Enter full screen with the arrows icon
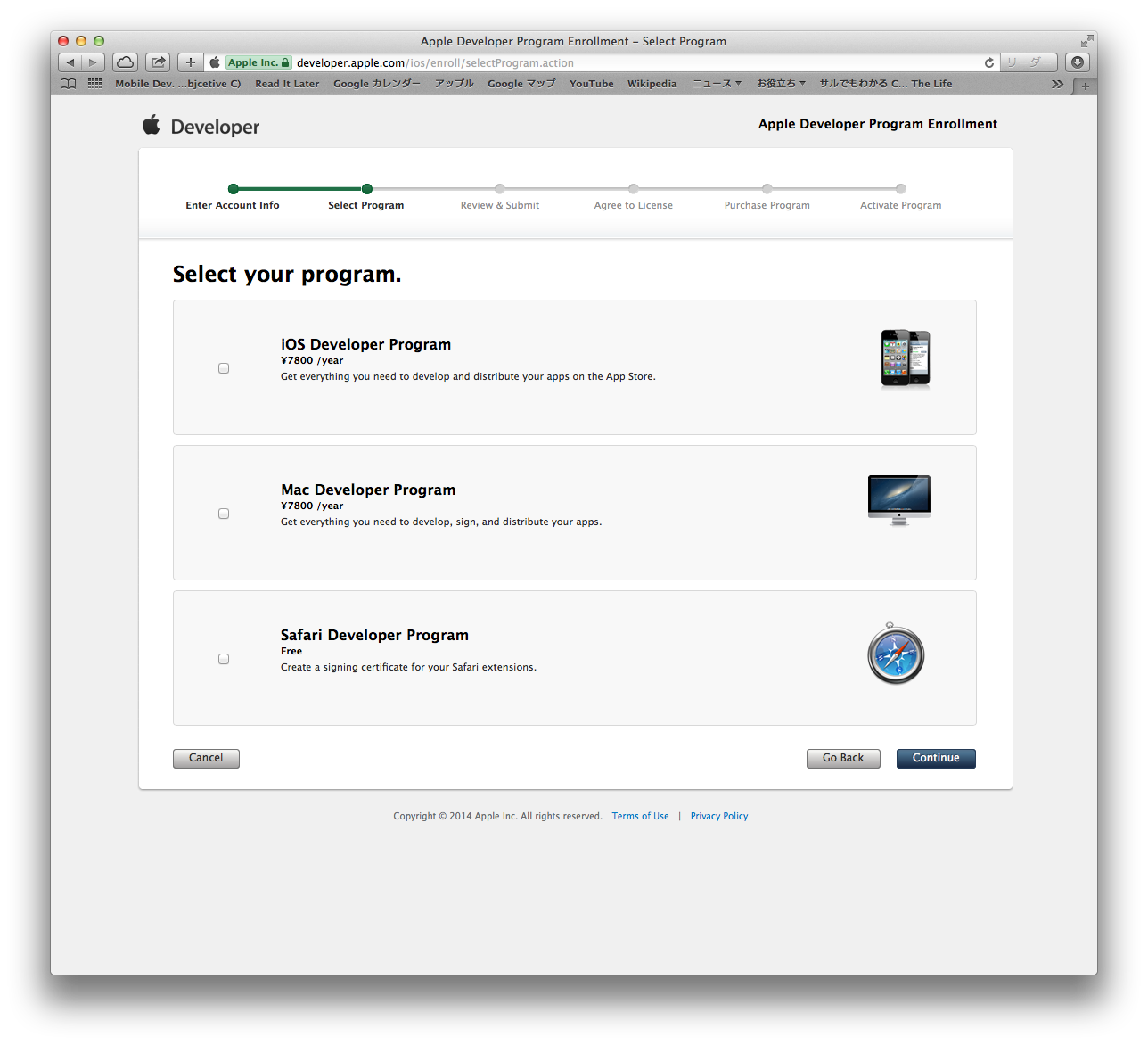The height and width of the screenshot is (1045, 1148). 1086,41
